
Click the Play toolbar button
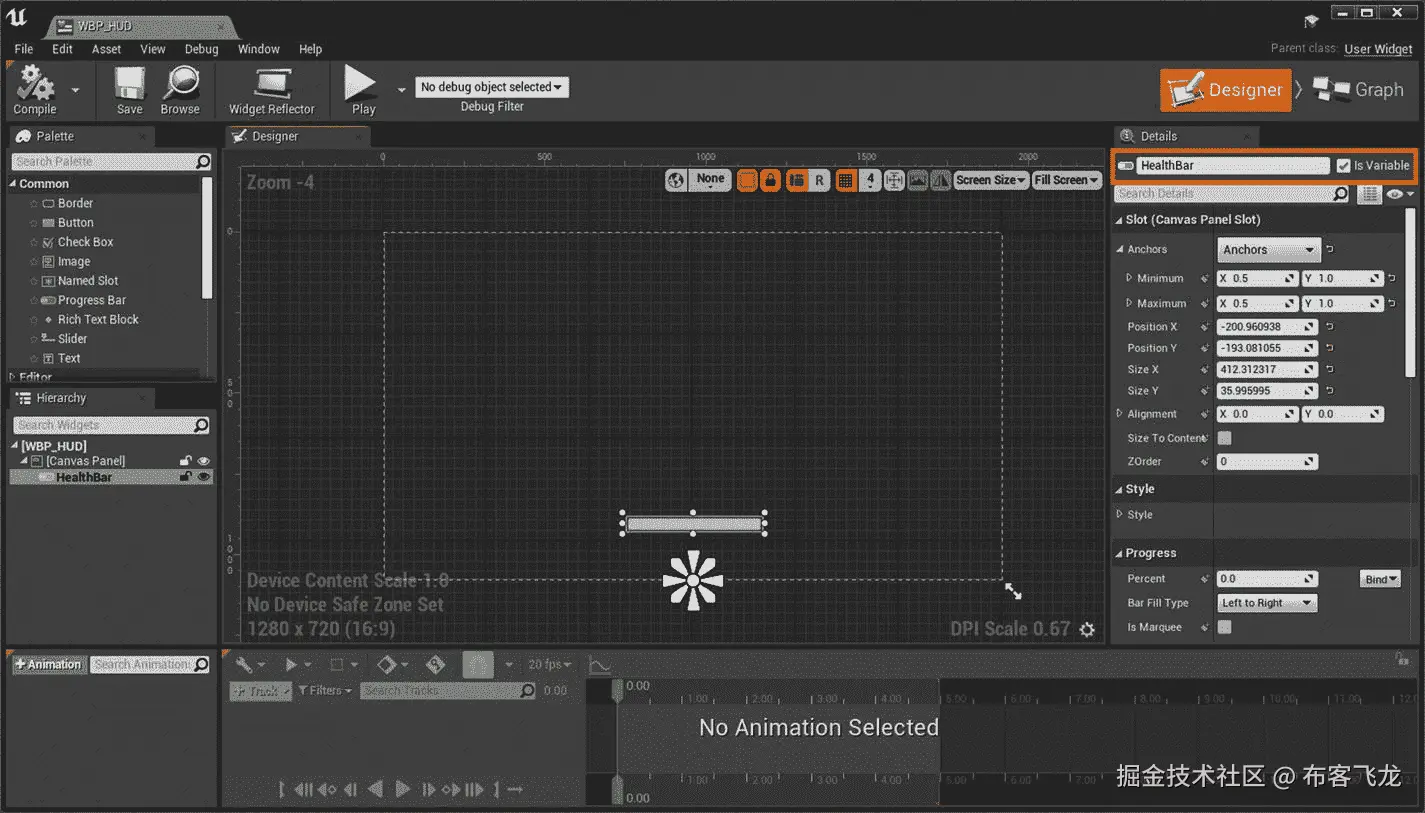(x=361, y=90)
